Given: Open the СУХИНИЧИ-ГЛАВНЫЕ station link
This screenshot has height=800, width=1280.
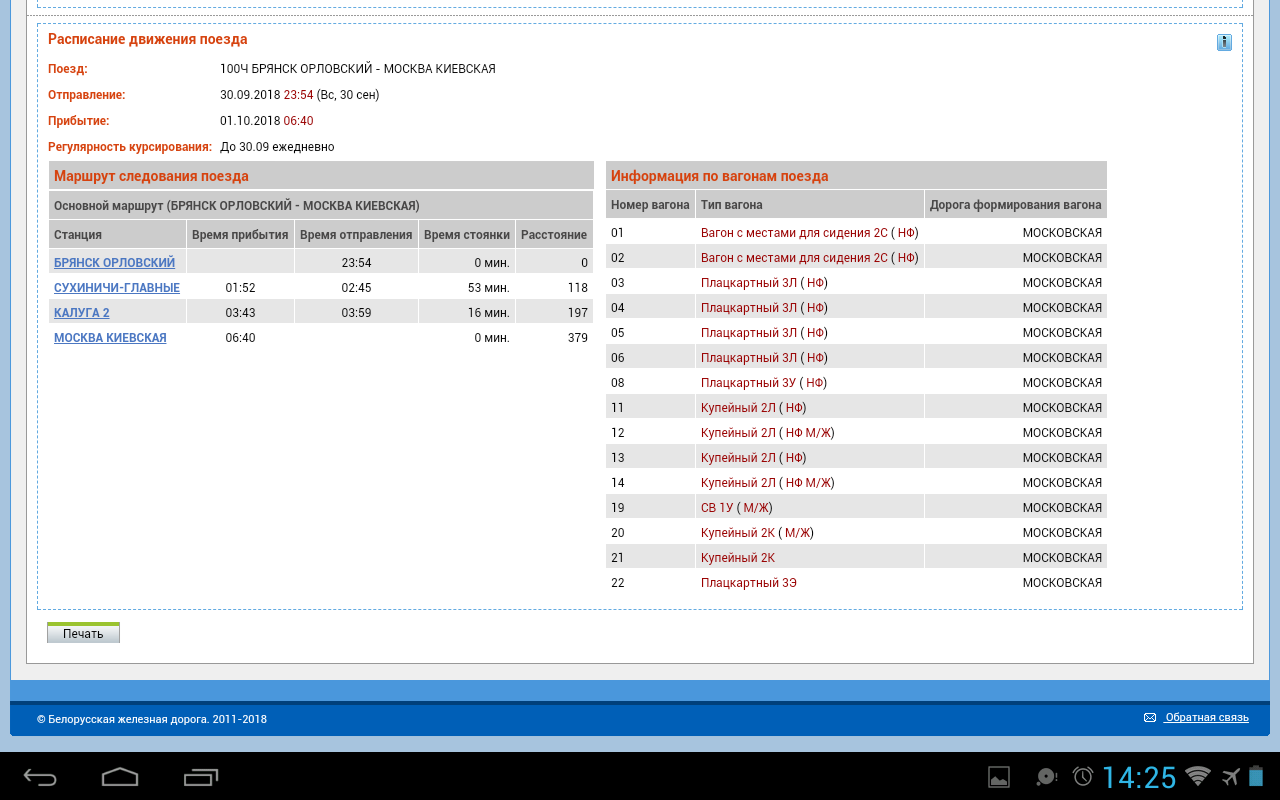Looking at the screenshot, I should tap(117, 288).
